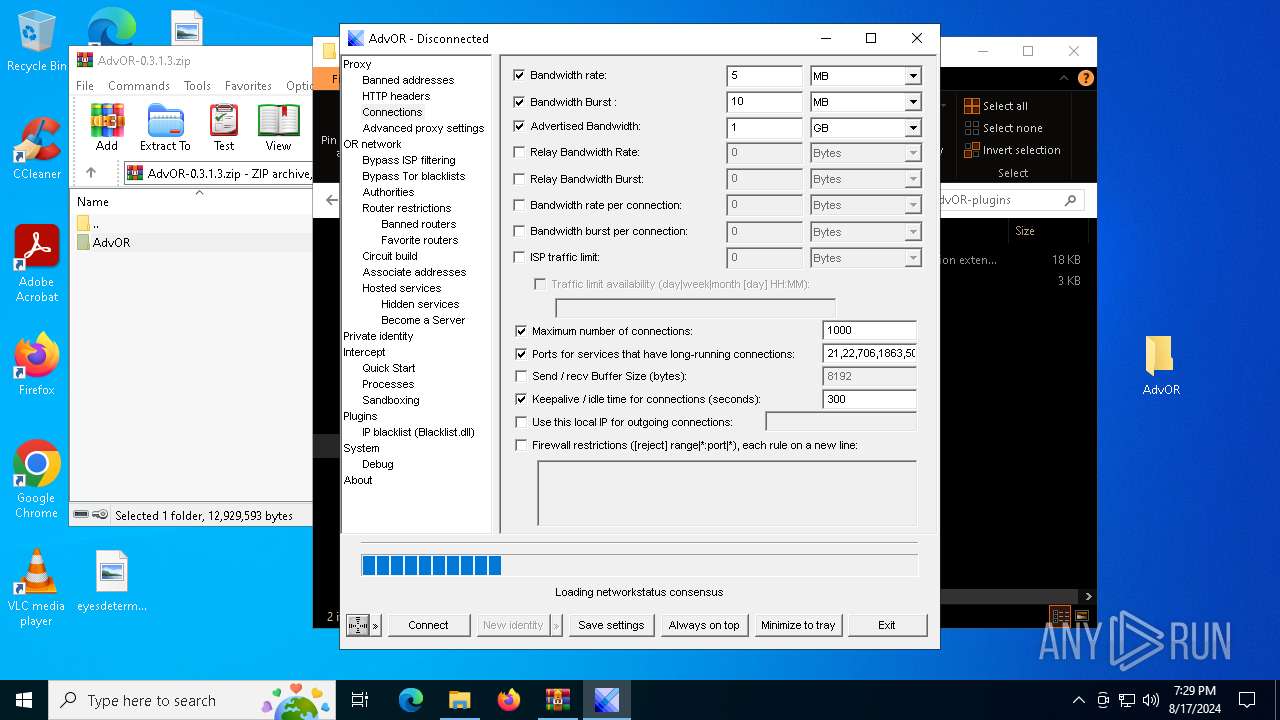The width and height of the screenshot is (1280, 720).
Task: Expand the New identity dropdown arrow
Action: point(556,625)
